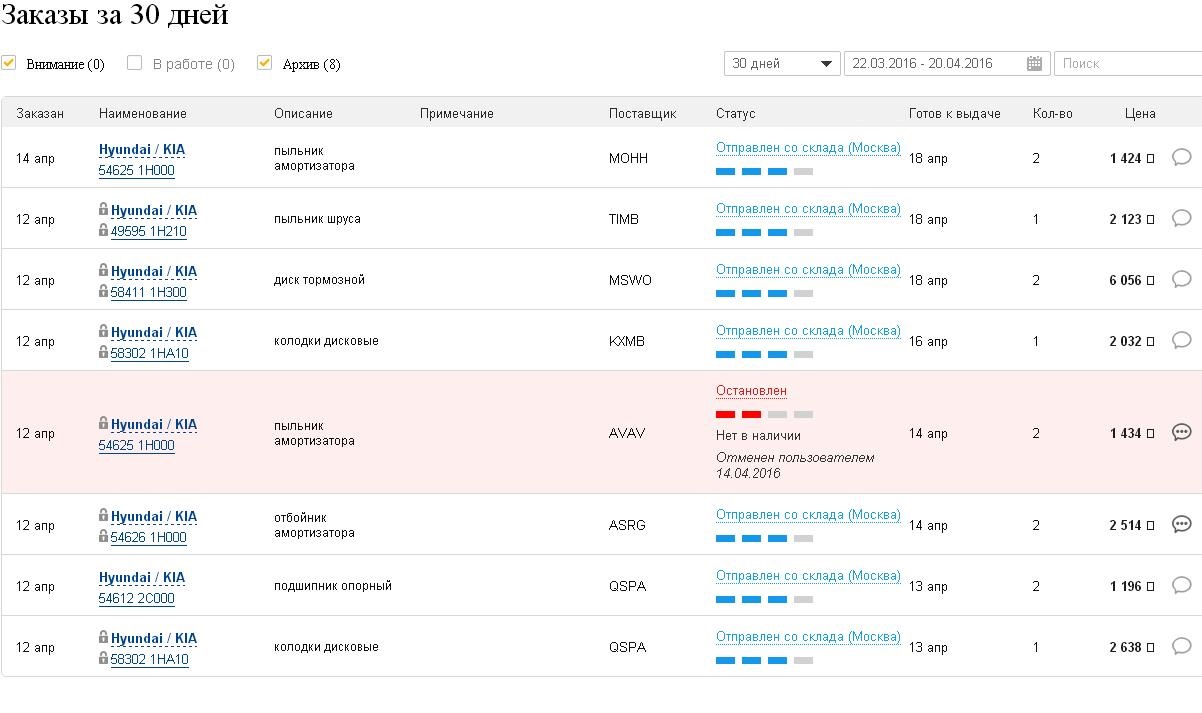This screenshot has height=713, width=1202.
Task: Toggle the Внимание (0) checkbox
Action: pyautogui.click(x=9, y=63)
